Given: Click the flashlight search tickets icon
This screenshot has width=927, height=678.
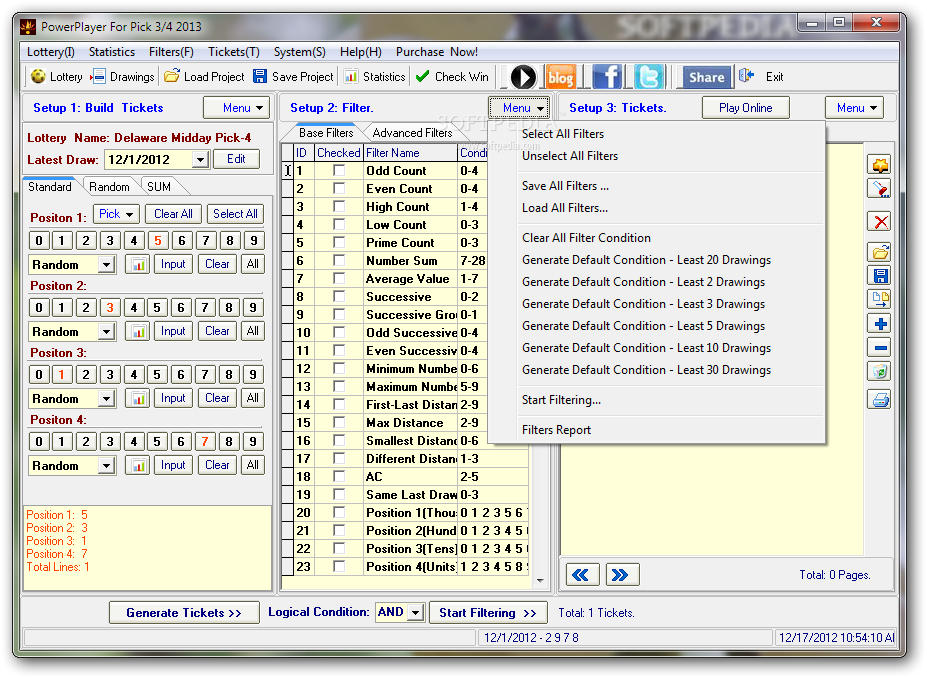Looking at the screenshot, I should pyautogui.click(x=880, y=189).
